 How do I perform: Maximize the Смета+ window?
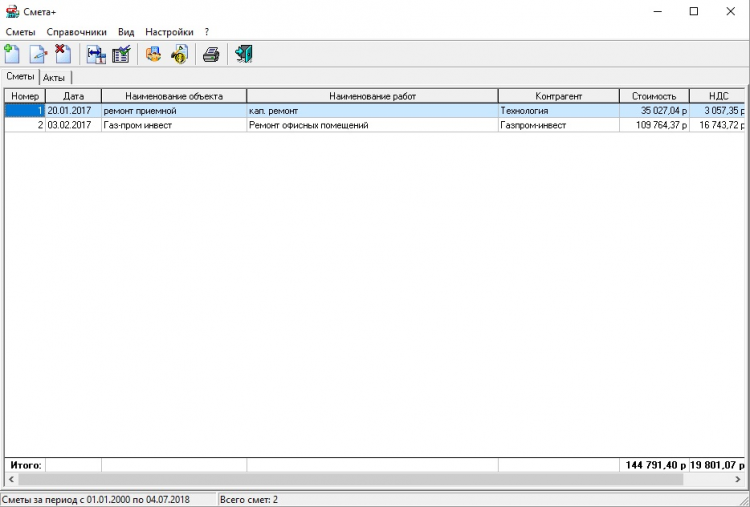[x=694, y=11]
